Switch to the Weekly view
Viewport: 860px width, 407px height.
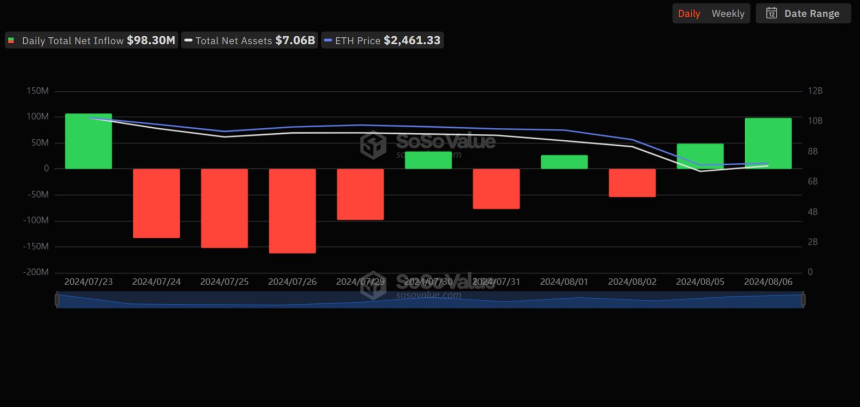tap(728, 14)
